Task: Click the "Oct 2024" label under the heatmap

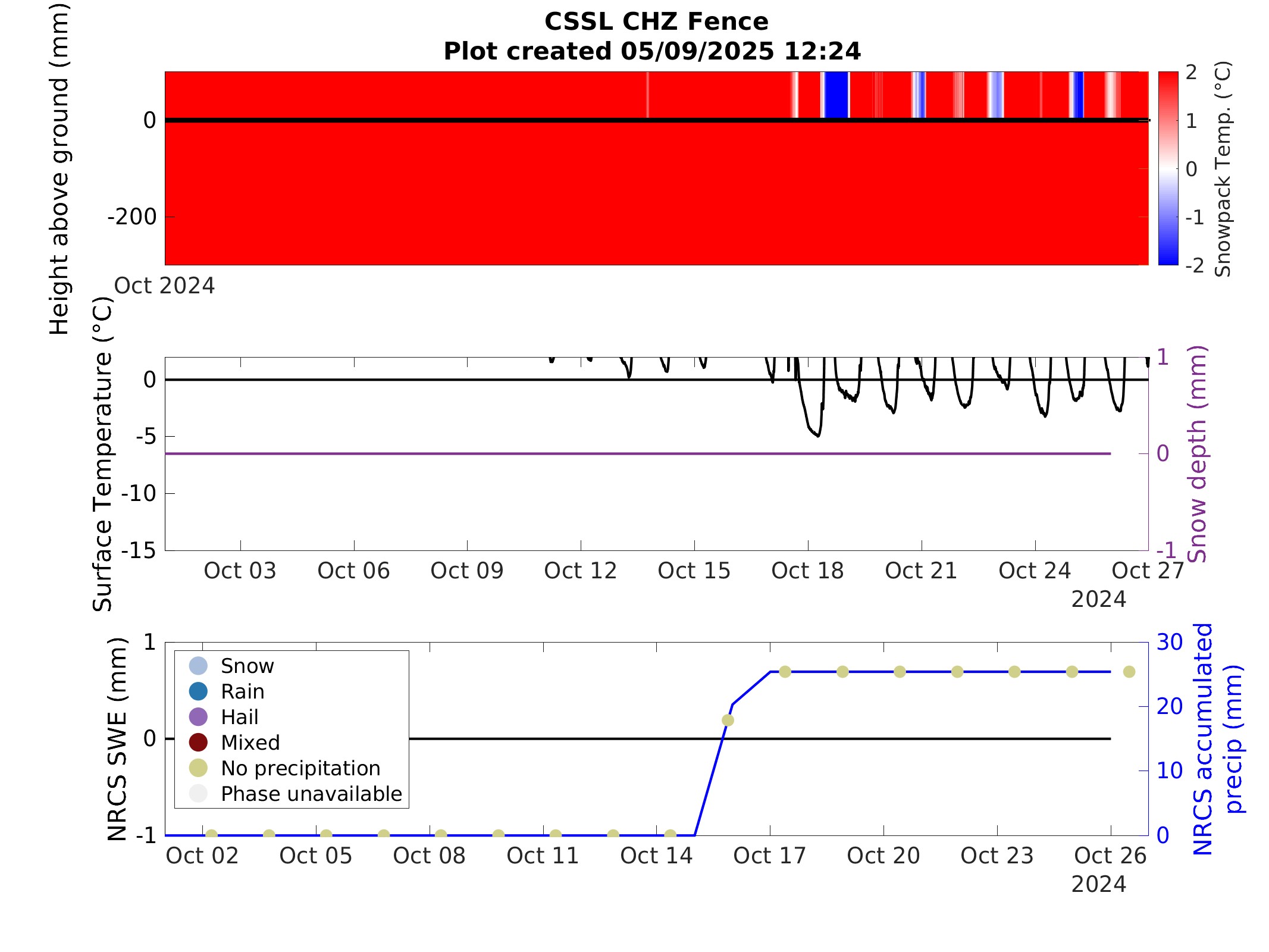Action: (164, 286)
